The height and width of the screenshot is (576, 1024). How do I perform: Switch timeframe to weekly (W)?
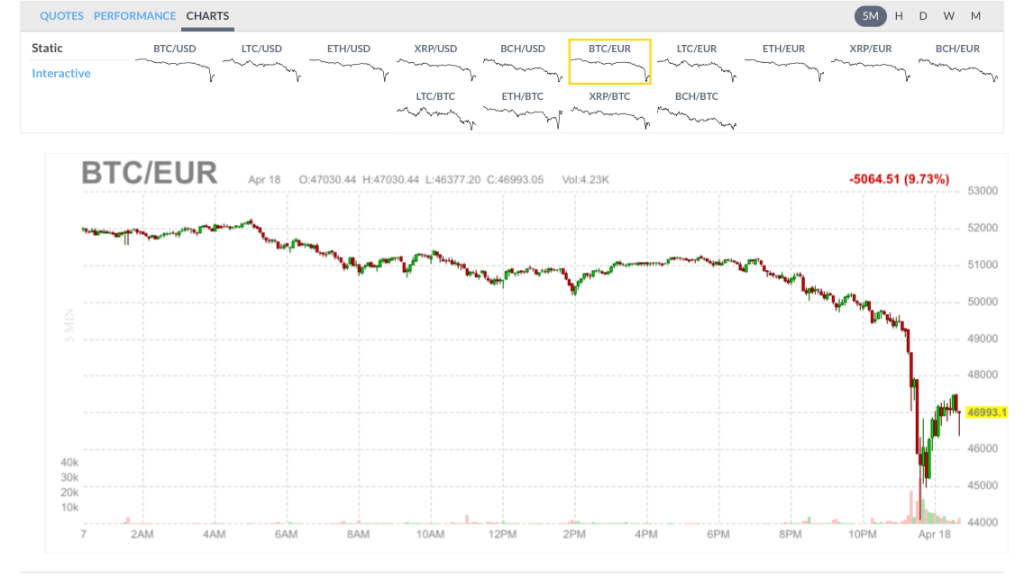pyautogui.click(x=949, y=16)
